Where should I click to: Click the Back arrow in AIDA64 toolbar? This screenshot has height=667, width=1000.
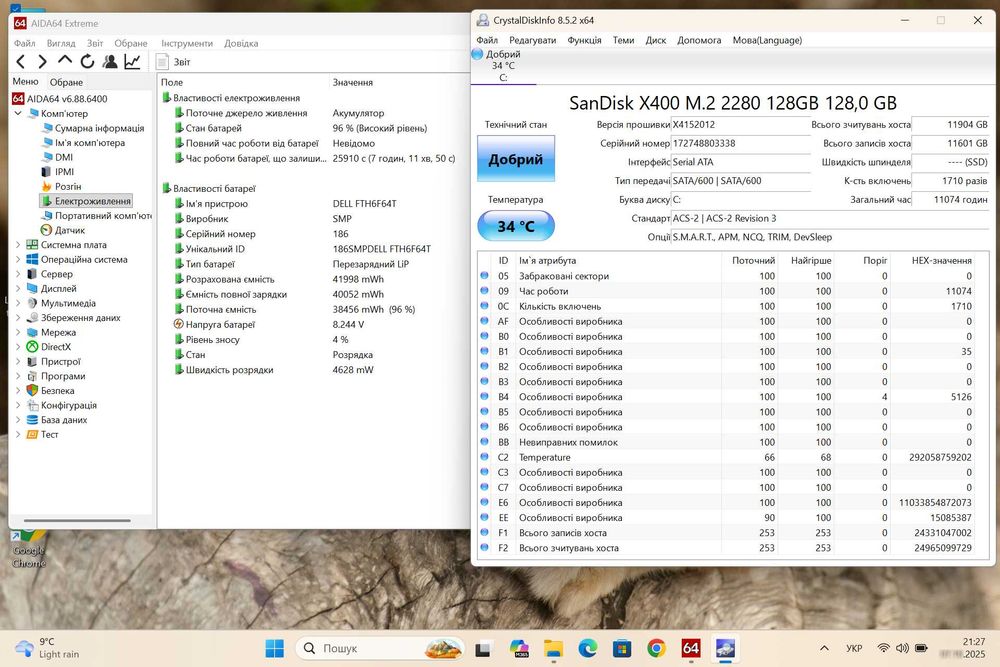click(21, 62)
